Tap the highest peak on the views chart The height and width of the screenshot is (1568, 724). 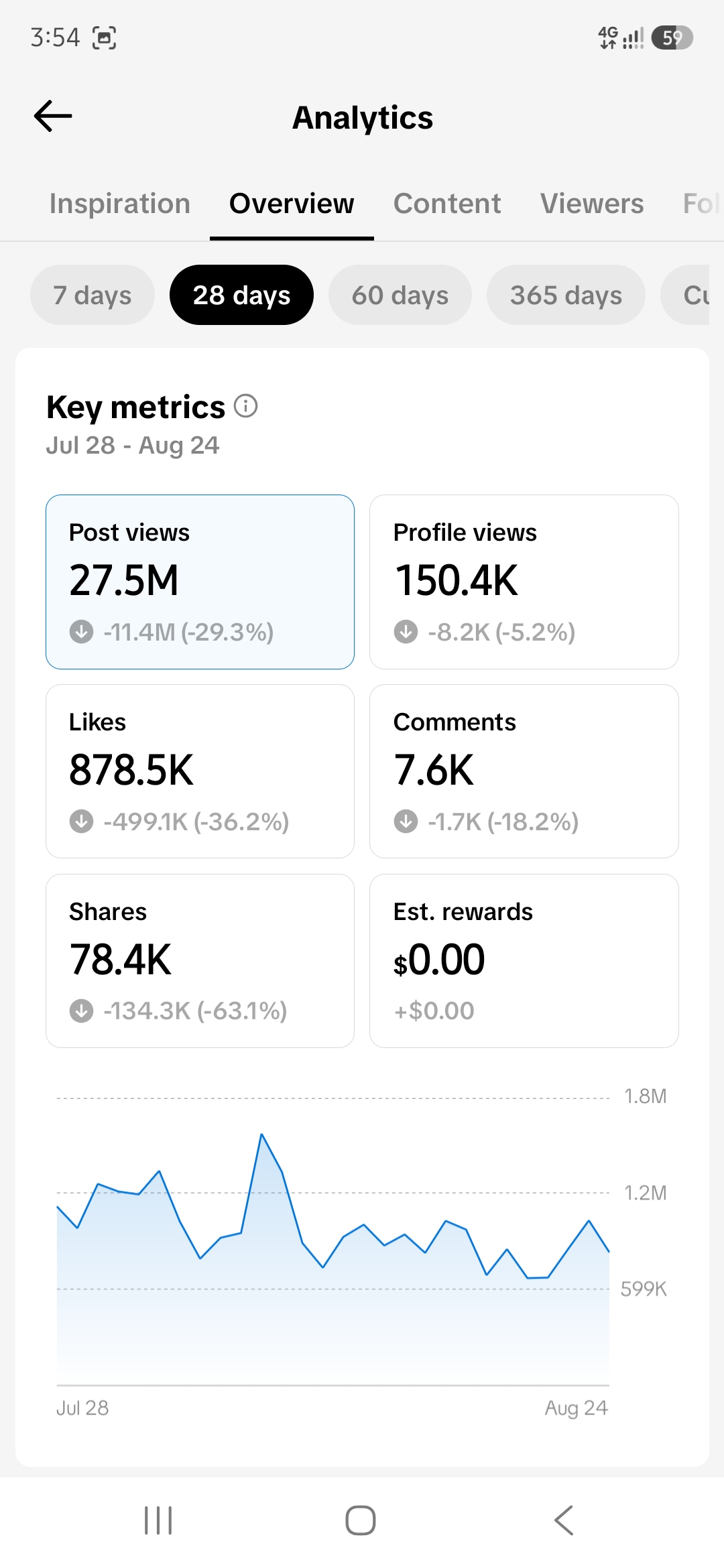pos(261,1134)
